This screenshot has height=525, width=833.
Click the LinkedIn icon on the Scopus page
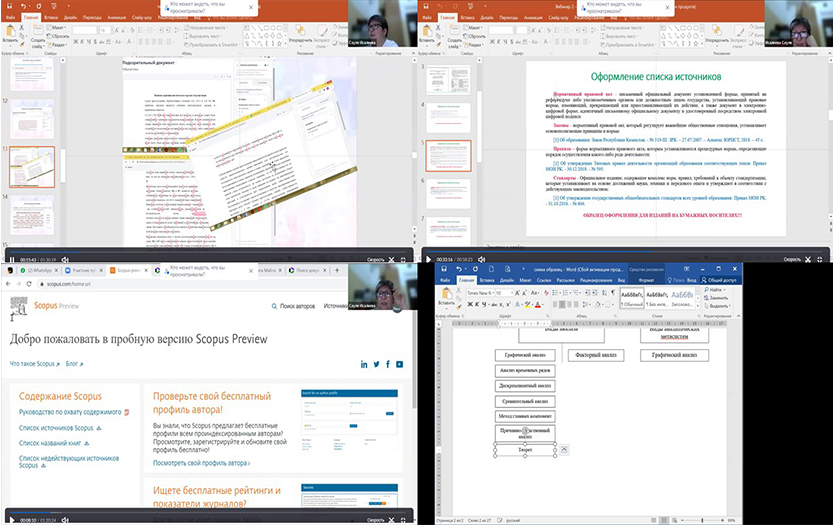coord(364,364)
